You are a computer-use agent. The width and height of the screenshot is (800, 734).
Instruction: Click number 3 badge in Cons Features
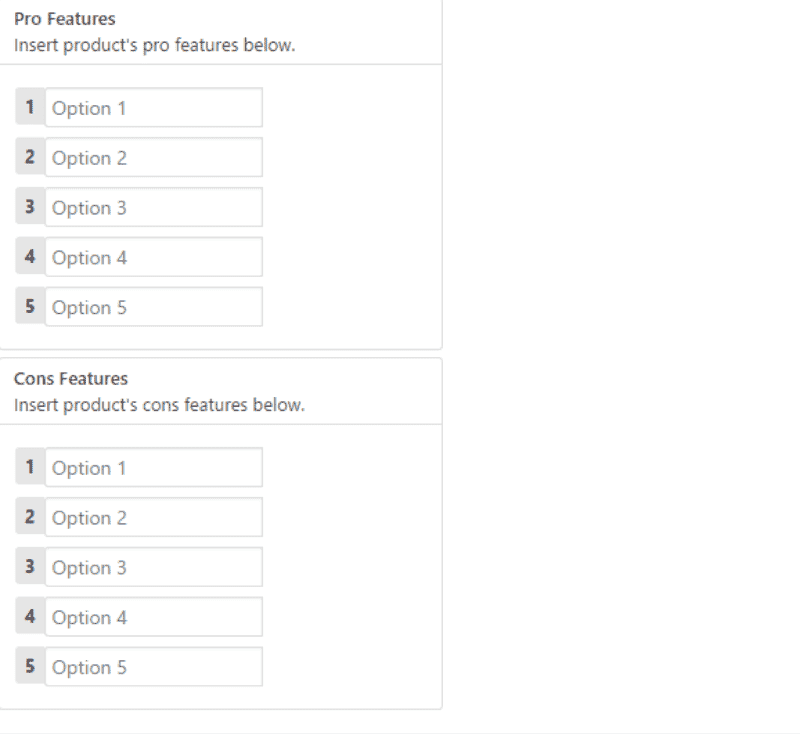coord(30,567)
